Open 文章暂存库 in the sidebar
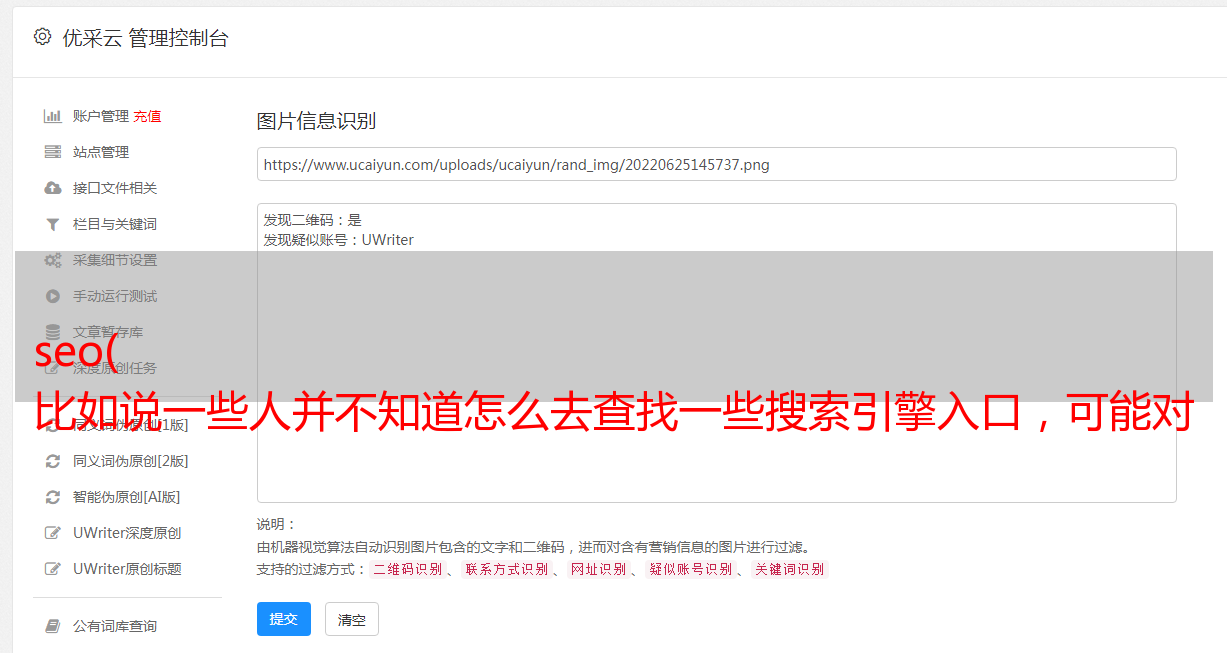This screenshot has height=653, width=1227. click(108, 332)
